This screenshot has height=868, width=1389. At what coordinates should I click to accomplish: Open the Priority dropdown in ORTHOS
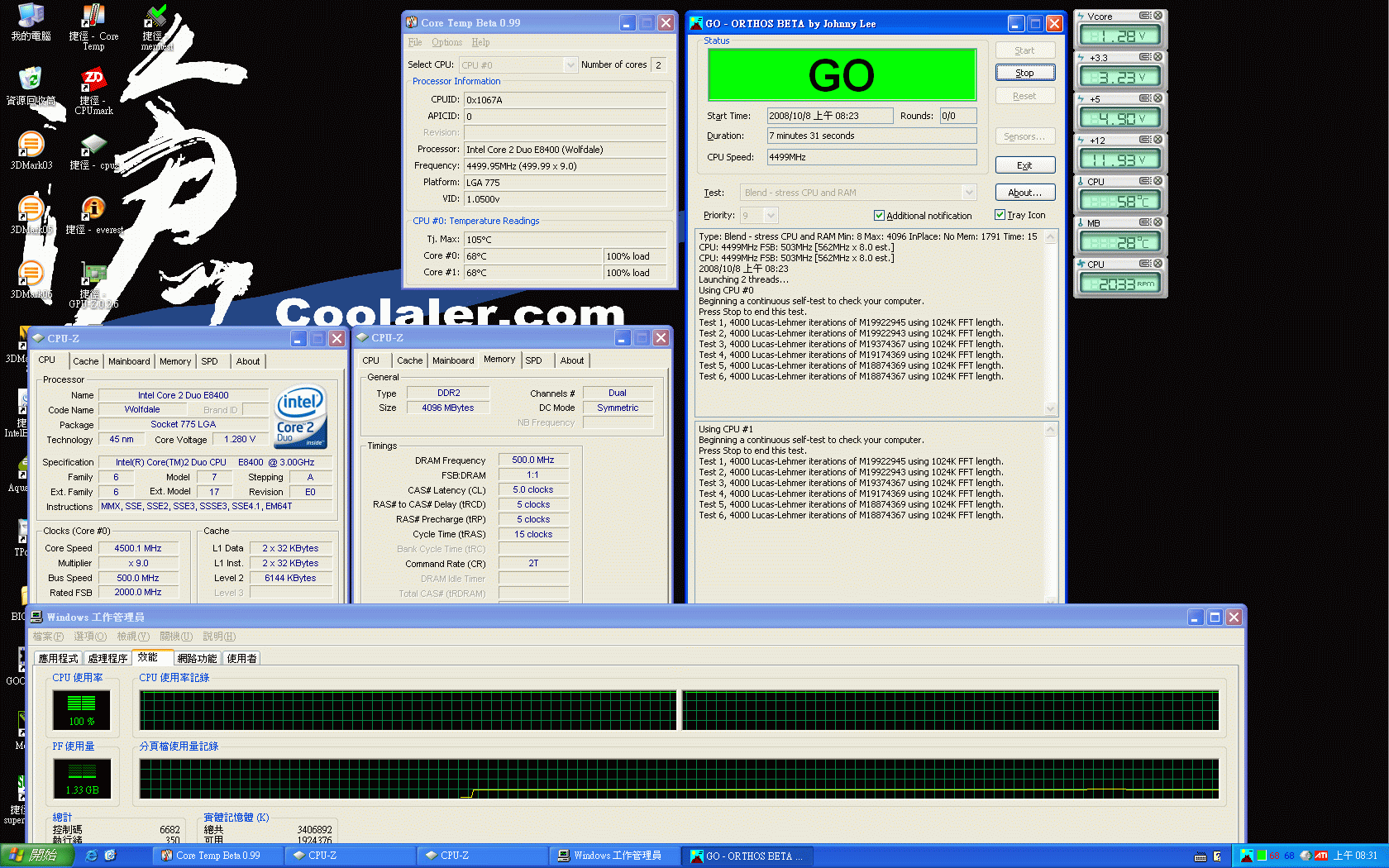point(771,215)
